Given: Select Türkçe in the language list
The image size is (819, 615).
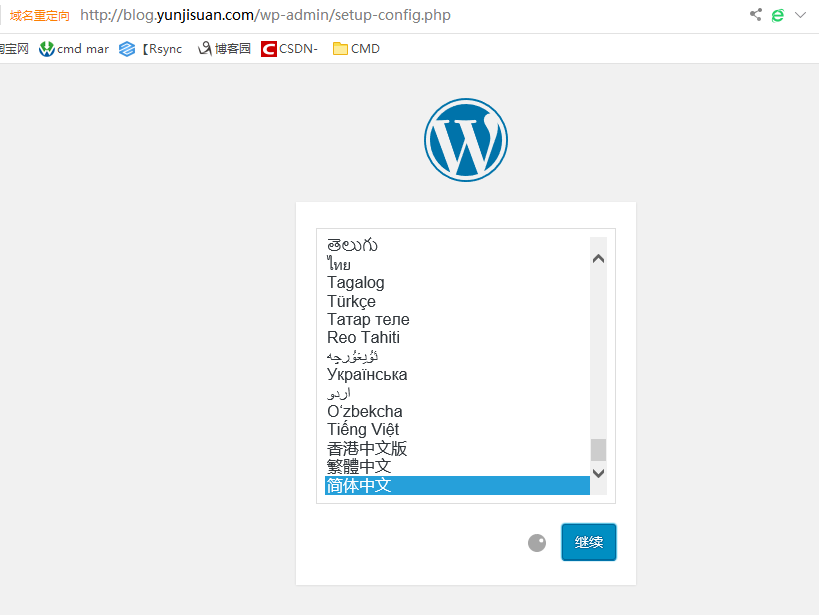Looking at the screenshot, I should coord(457,301).
